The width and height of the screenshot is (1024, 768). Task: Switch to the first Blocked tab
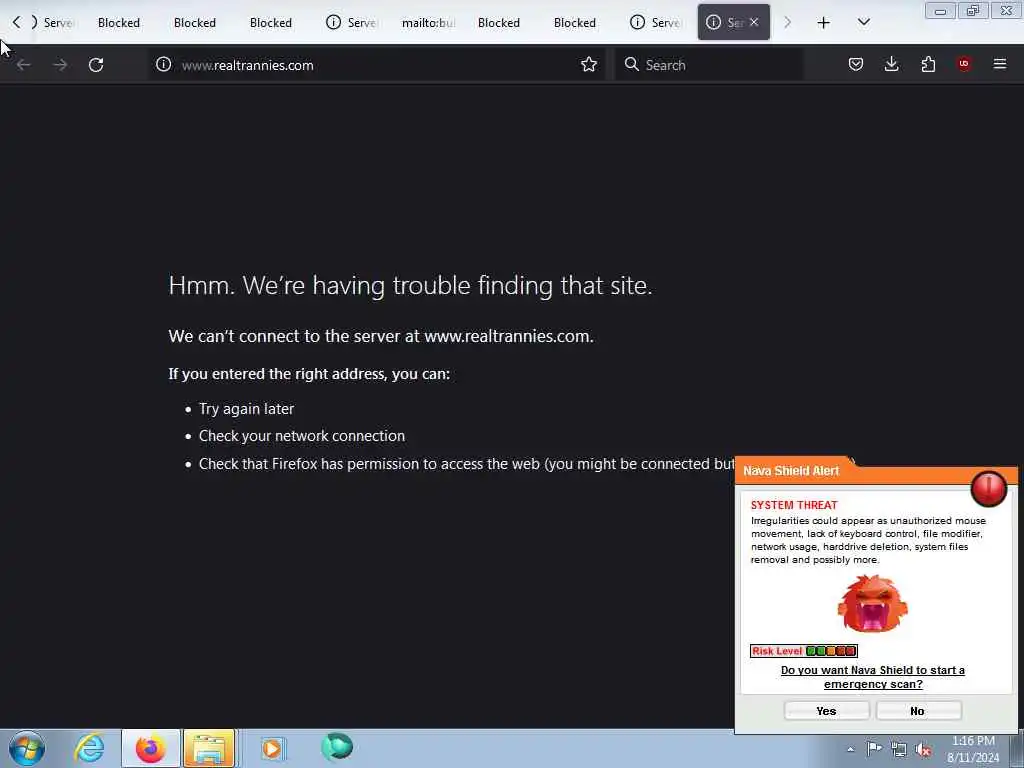tap(119, 23)
